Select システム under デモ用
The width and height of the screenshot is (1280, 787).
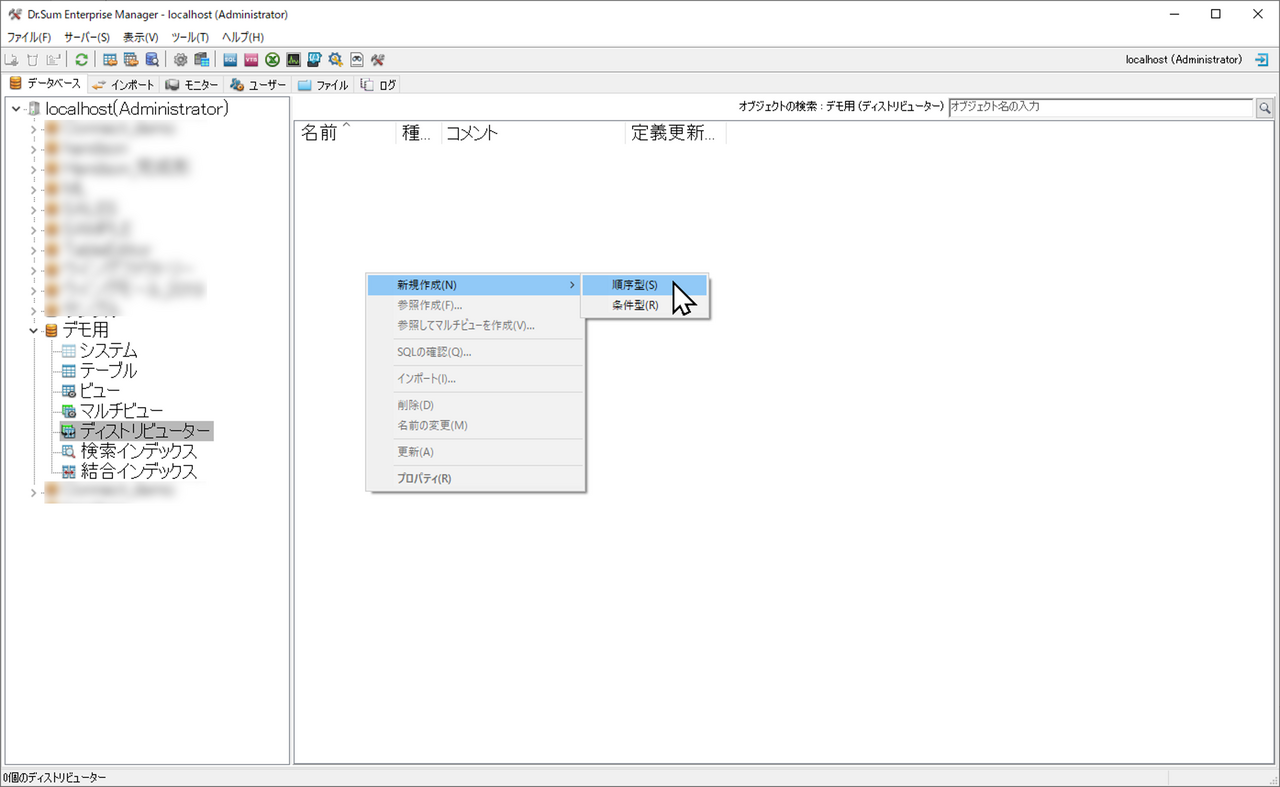109,350
